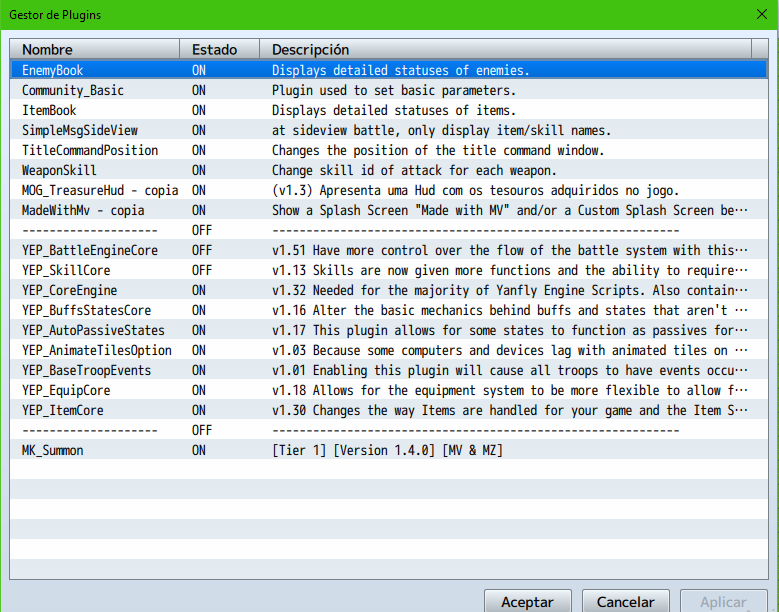
Task: Select the MOG_TreasureHud - copia plugin
Action: point(100,190)
